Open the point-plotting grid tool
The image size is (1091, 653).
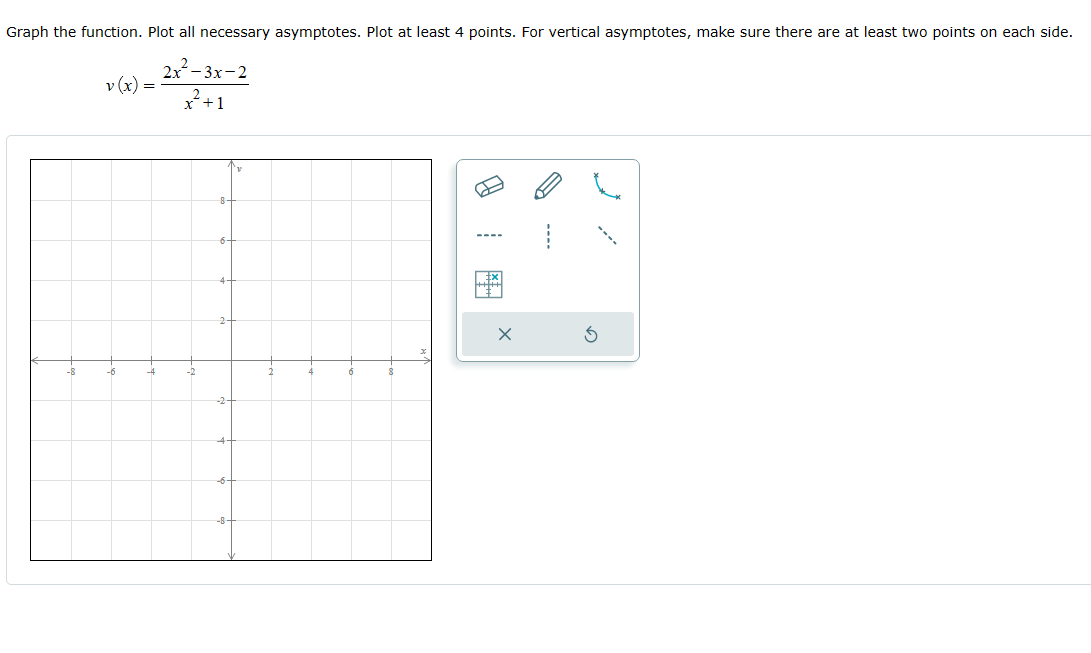pos(489,284)
